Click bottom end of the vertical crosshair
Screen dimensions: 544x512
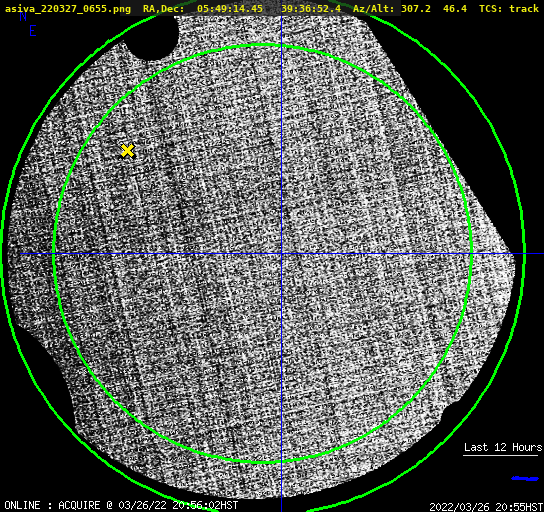[x=281, y=509]
